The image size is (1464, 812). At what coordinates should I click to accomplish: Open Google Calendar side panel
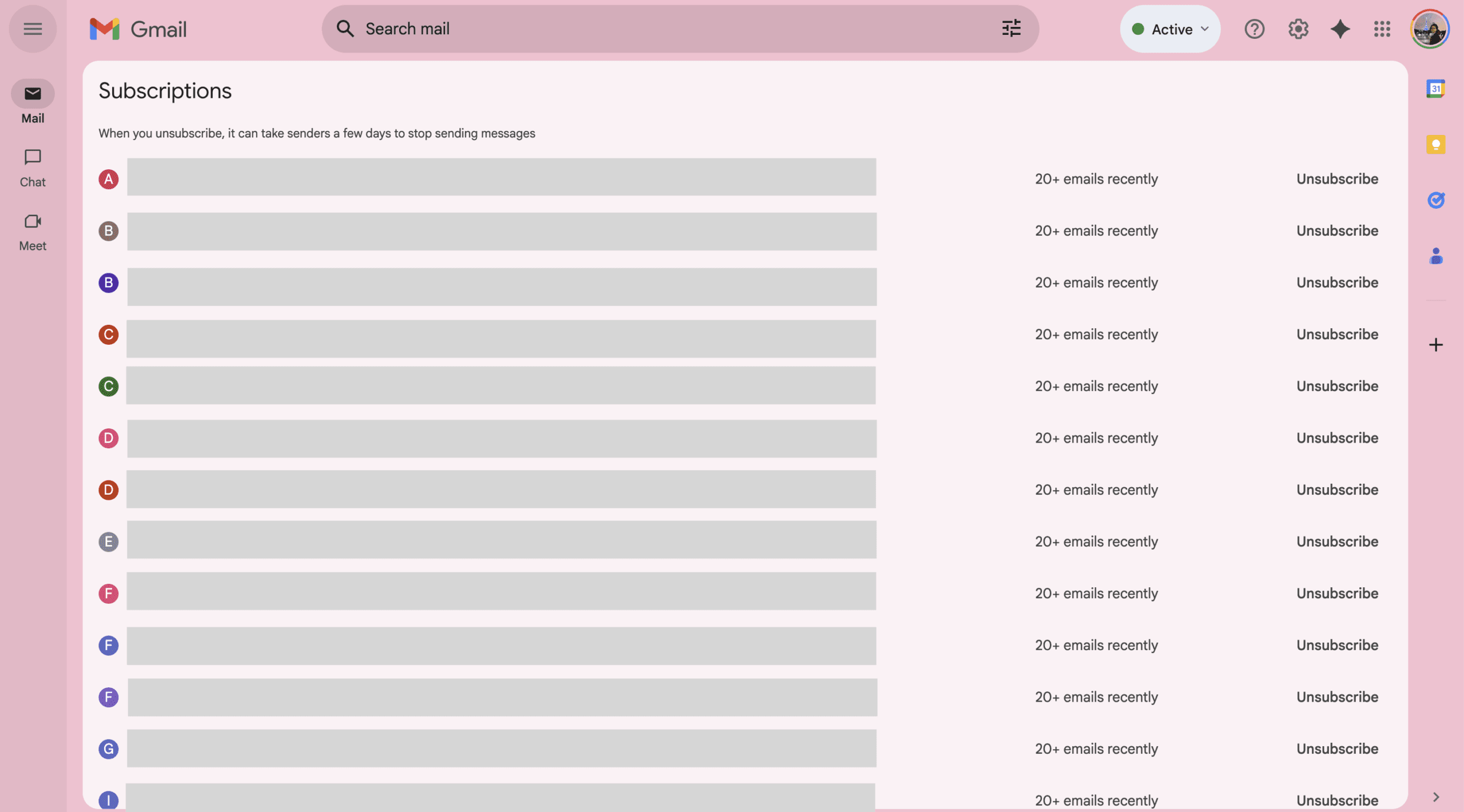(x=1435, y=89)
